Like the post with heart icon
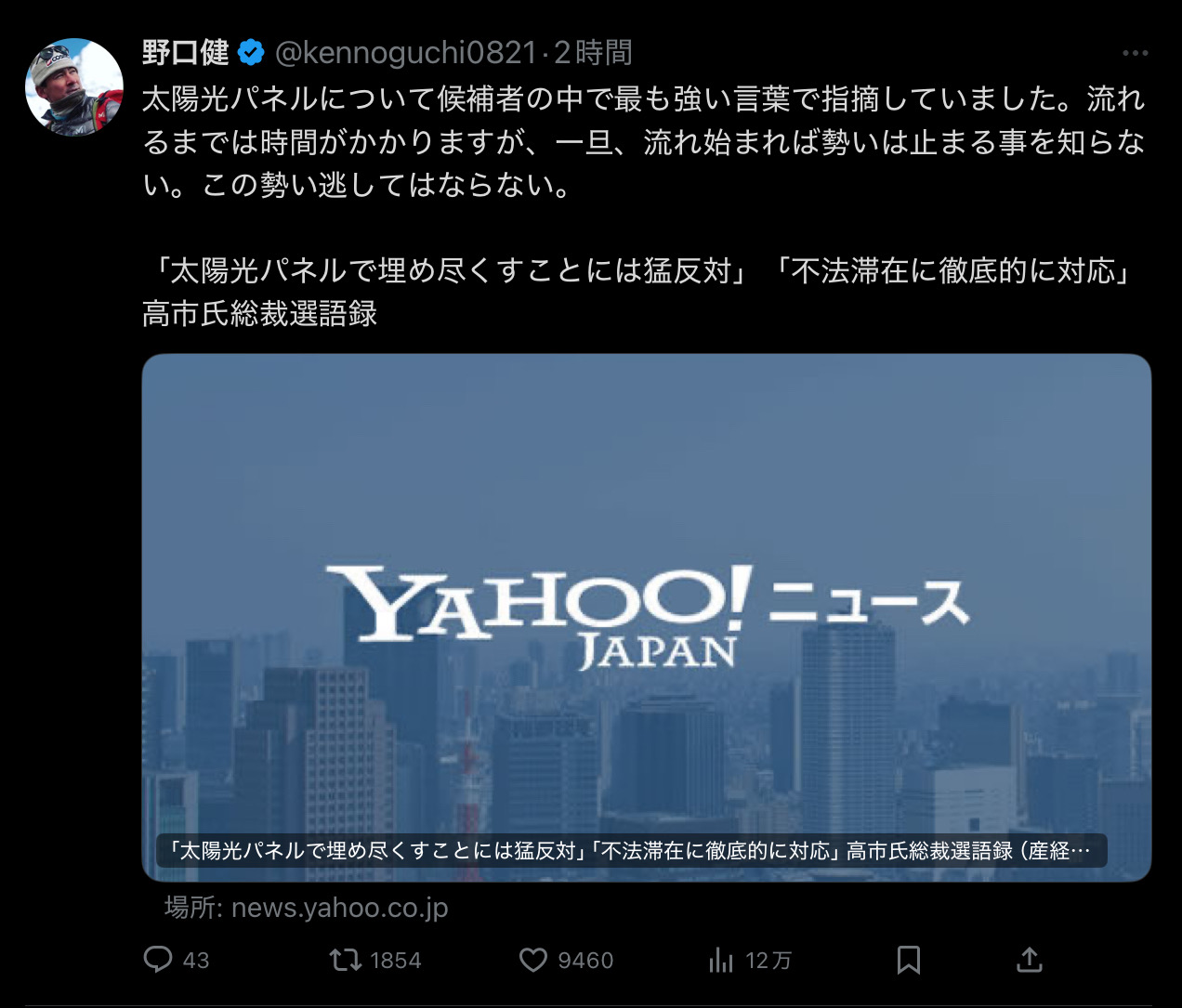Viewport: 1182px width, 1008px height. click(x=533, y=960)
